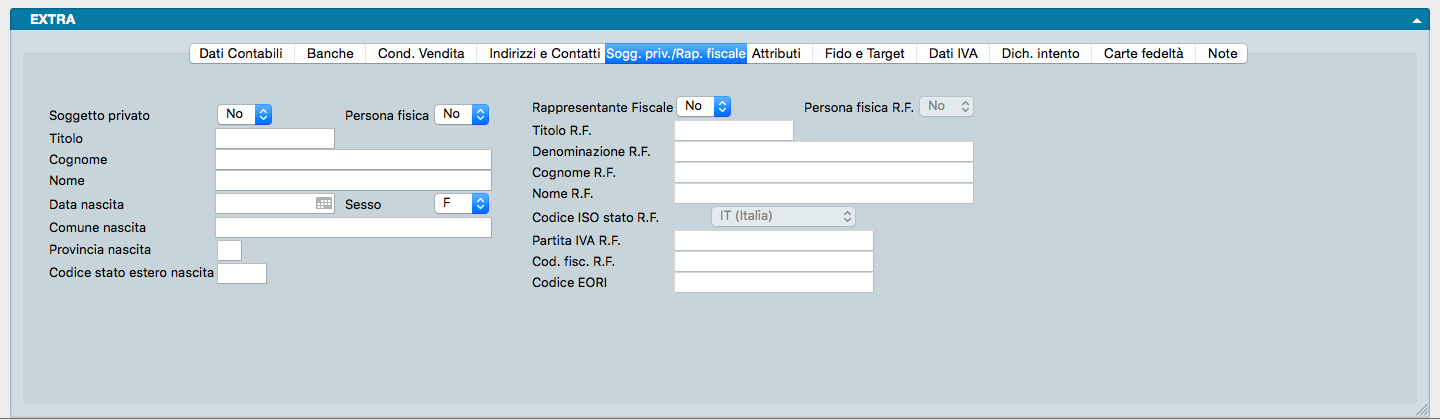Select the Cond. Vendita tab

(421, 54)
